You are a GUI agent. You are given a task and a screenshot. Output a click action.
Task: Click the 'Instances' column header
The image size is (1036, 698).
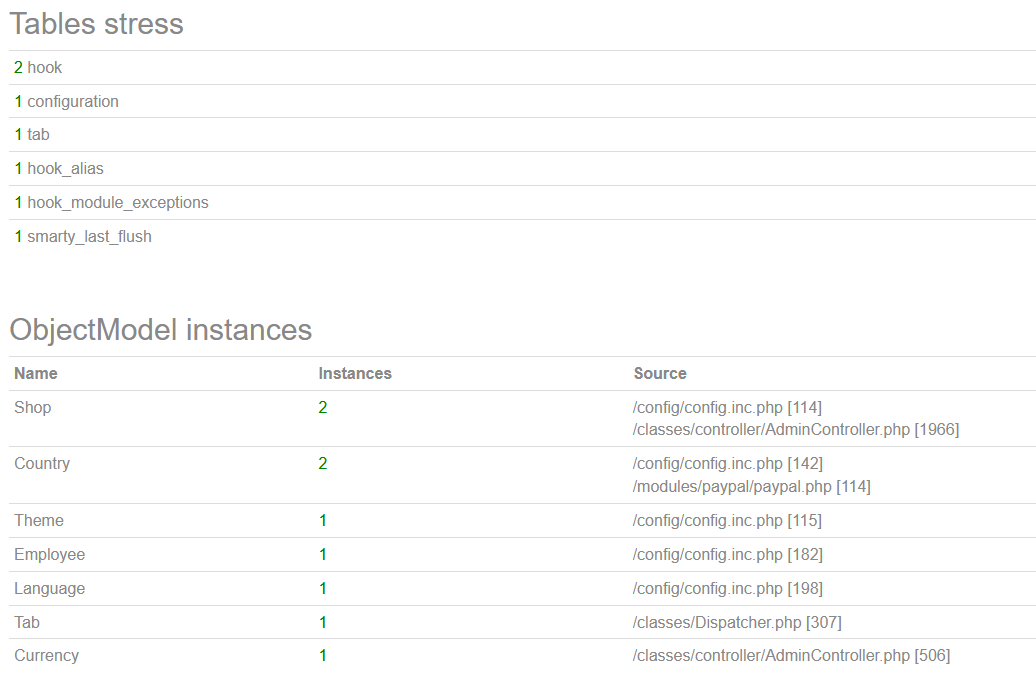click(x=355, y=374)
